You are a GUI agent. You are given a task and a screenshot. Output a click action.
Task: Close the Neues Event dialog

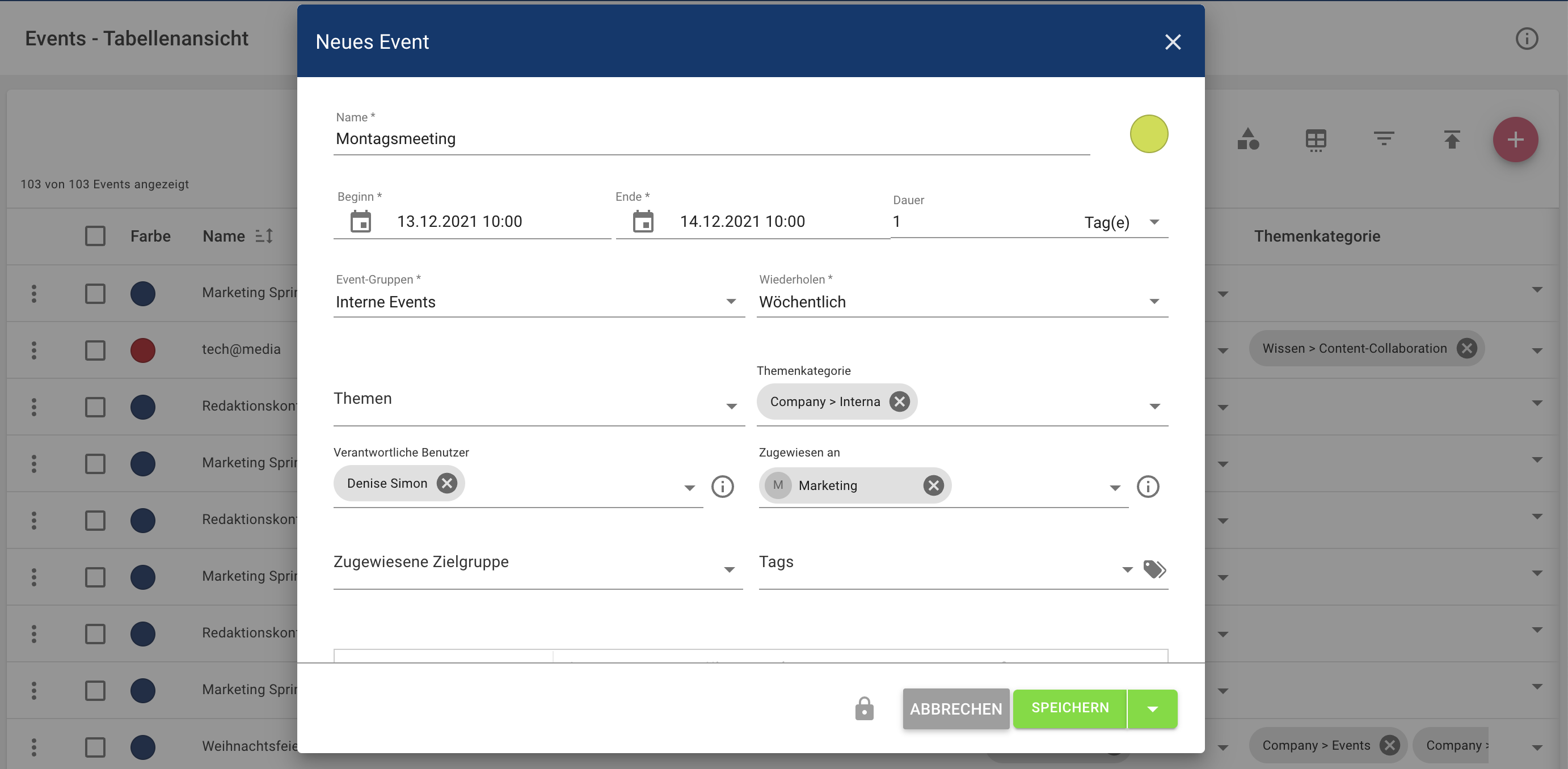click(x=1173, y=42)
